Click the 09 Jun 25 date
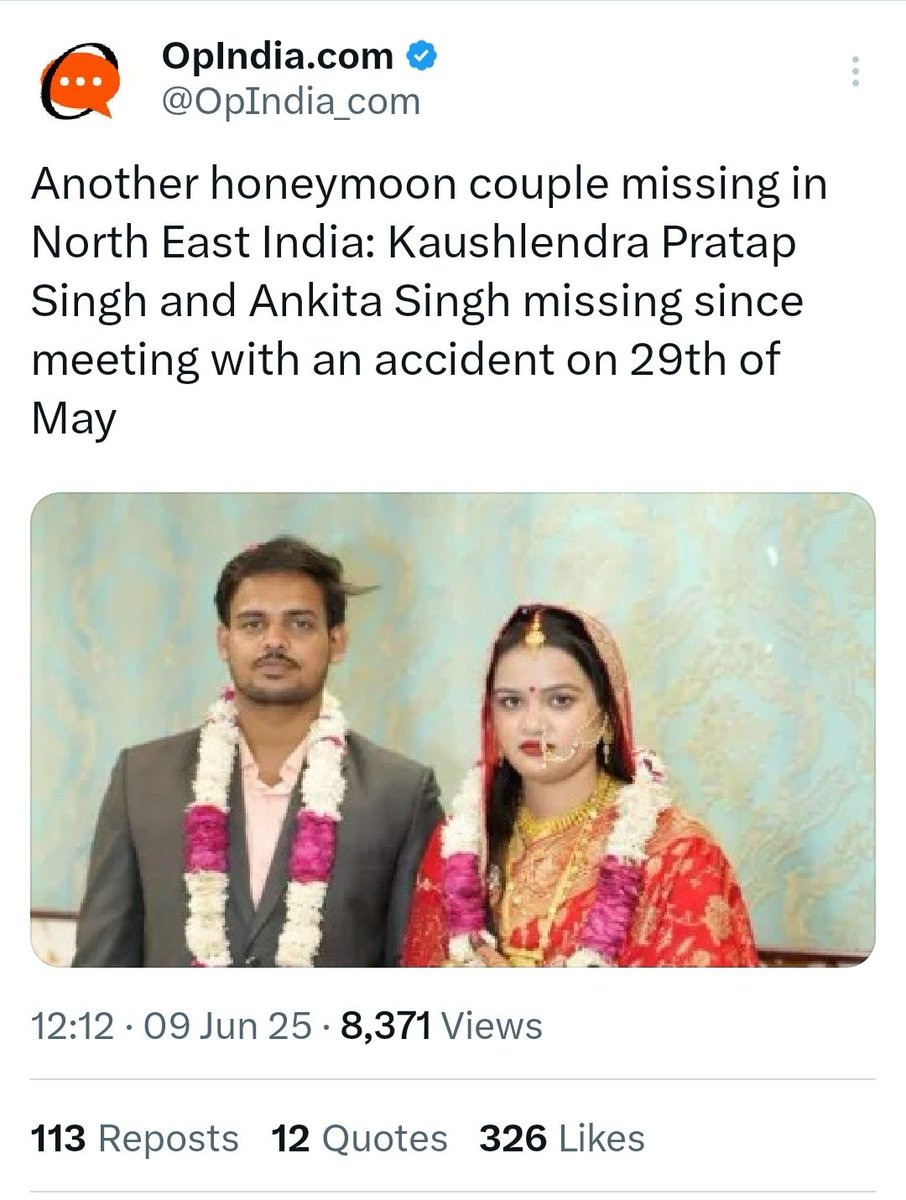906x1200 pixels. pyautogui.click(x=228, y=1027)
